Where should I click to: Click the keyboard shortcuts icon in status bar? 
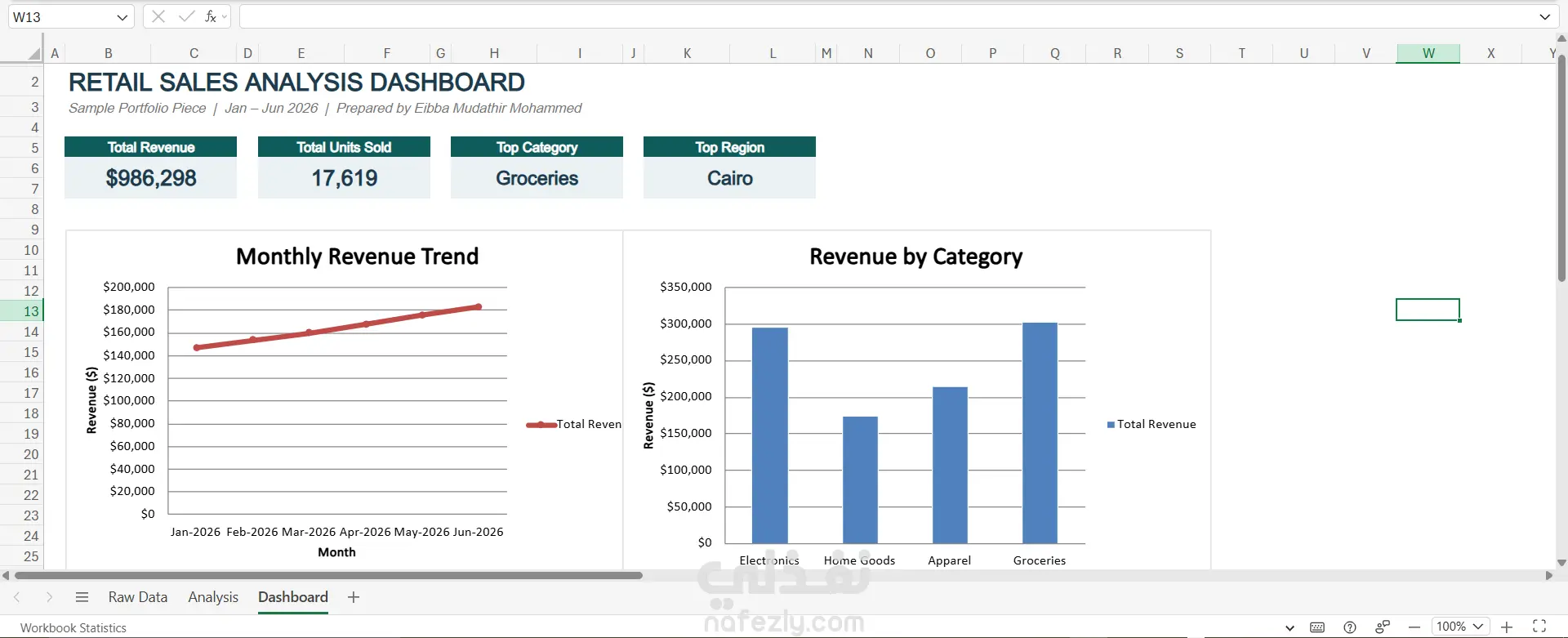1317,627
